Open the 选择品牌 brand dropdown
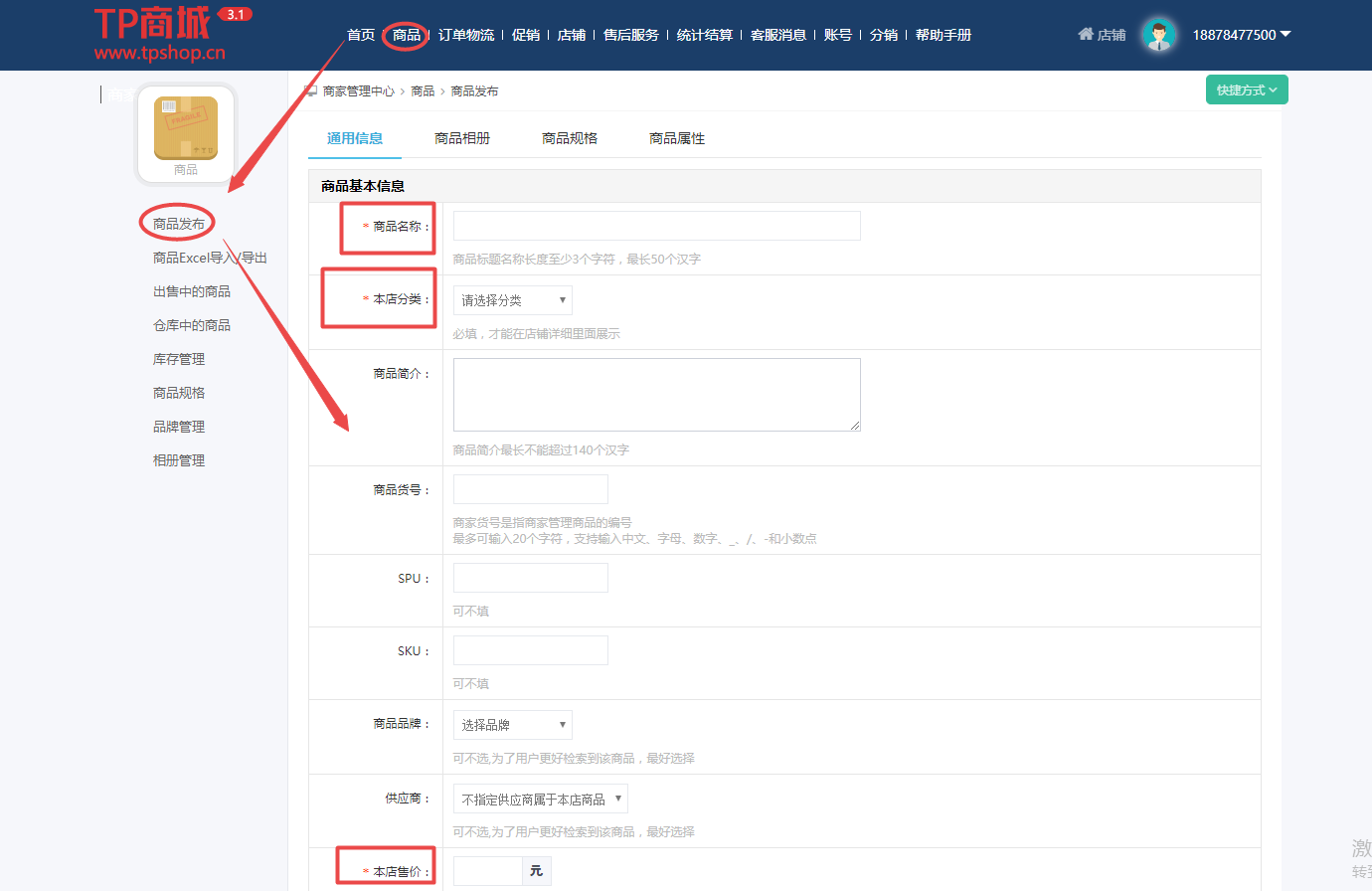 point(513,725)
